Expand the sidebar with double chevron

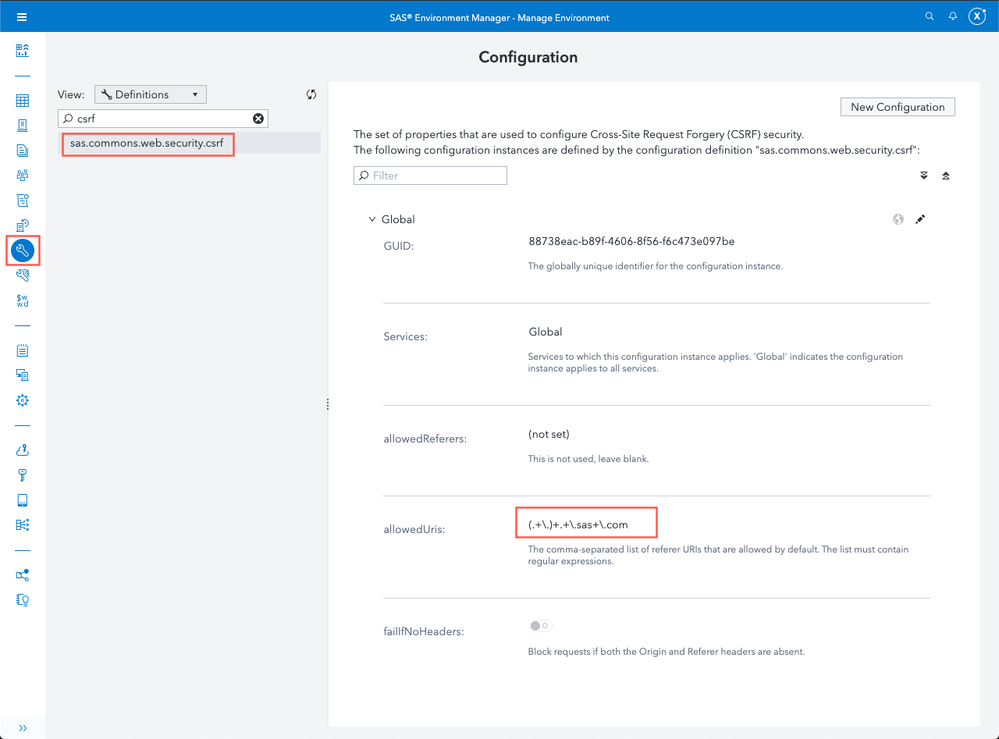coord(22,728)
